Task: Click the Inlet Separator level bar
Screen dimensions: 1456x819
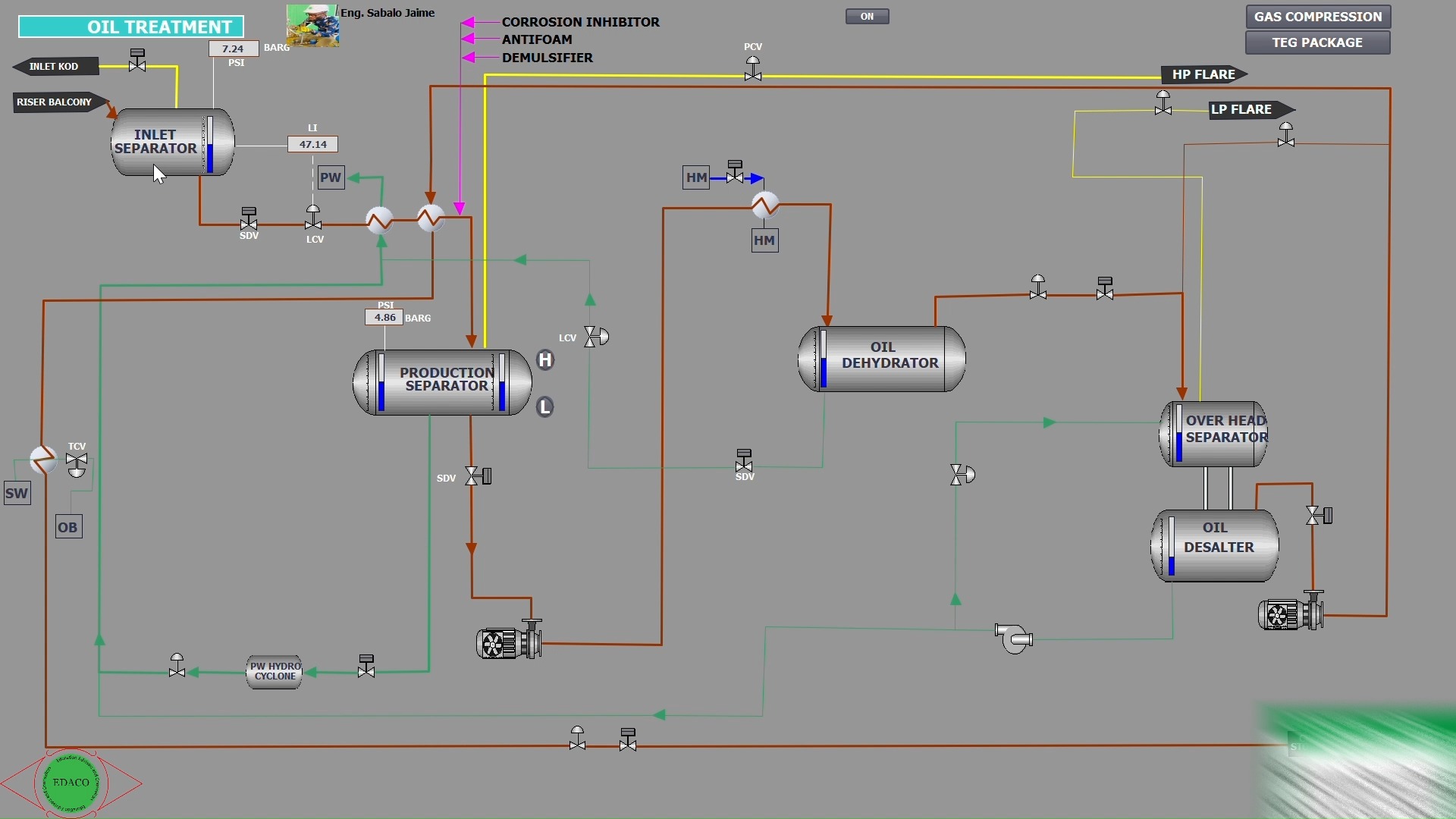Action: coord(209,144)
